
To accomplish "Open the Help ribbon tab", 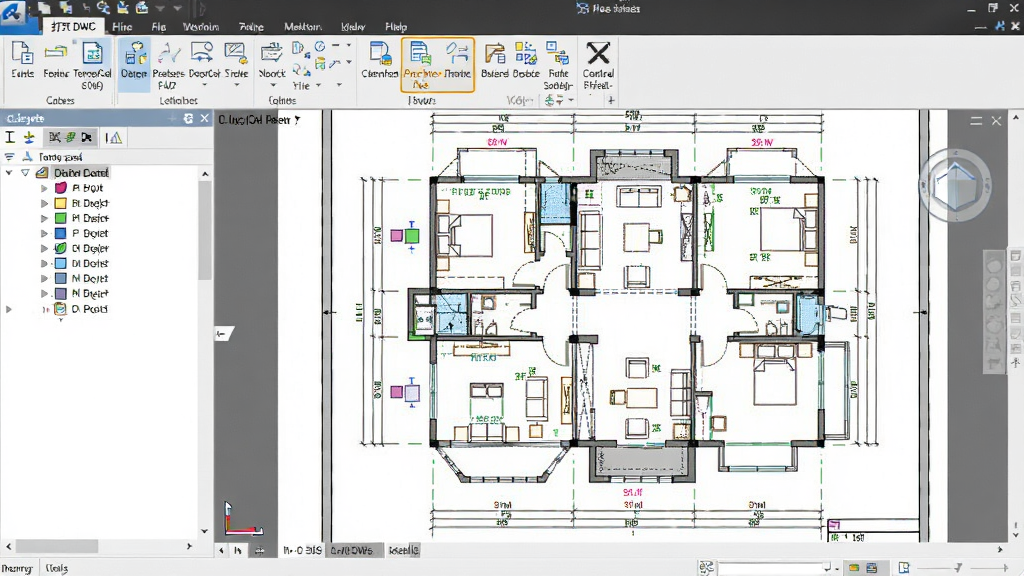I will click(x=396, y=27).
